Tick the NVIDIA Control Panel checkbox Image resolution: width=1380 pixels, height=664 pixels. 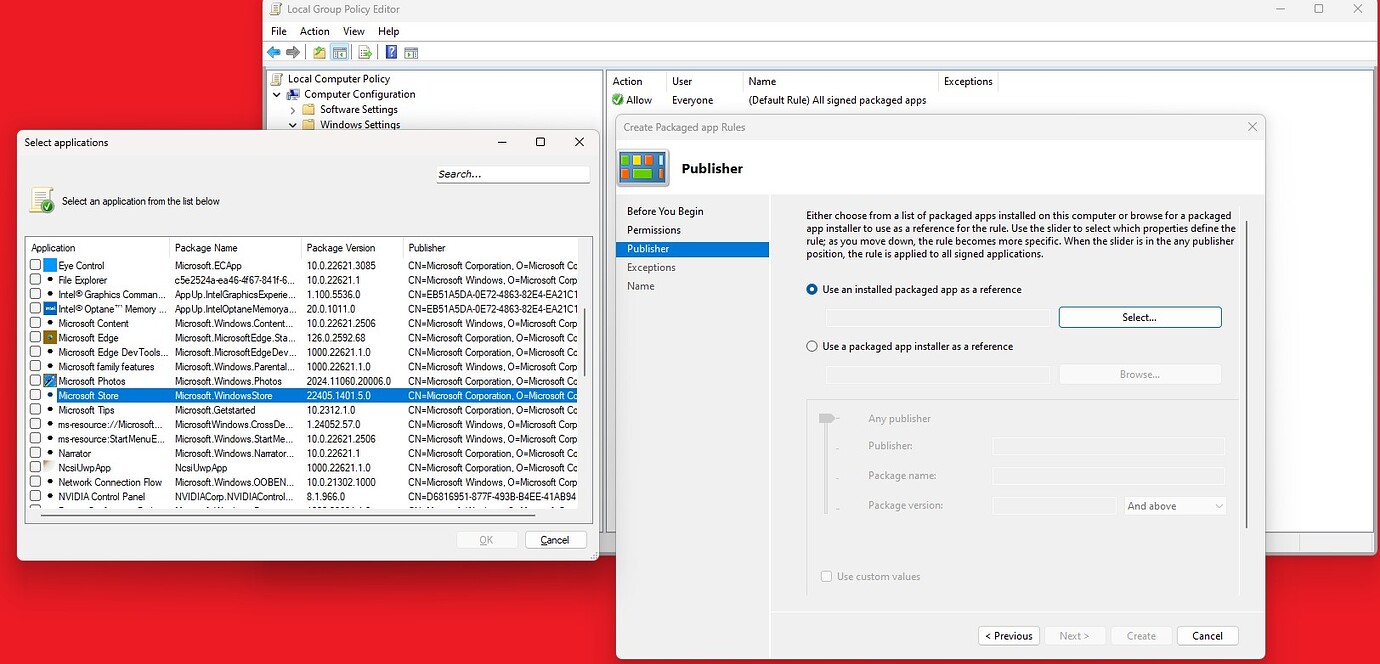(x=36, y=496)
